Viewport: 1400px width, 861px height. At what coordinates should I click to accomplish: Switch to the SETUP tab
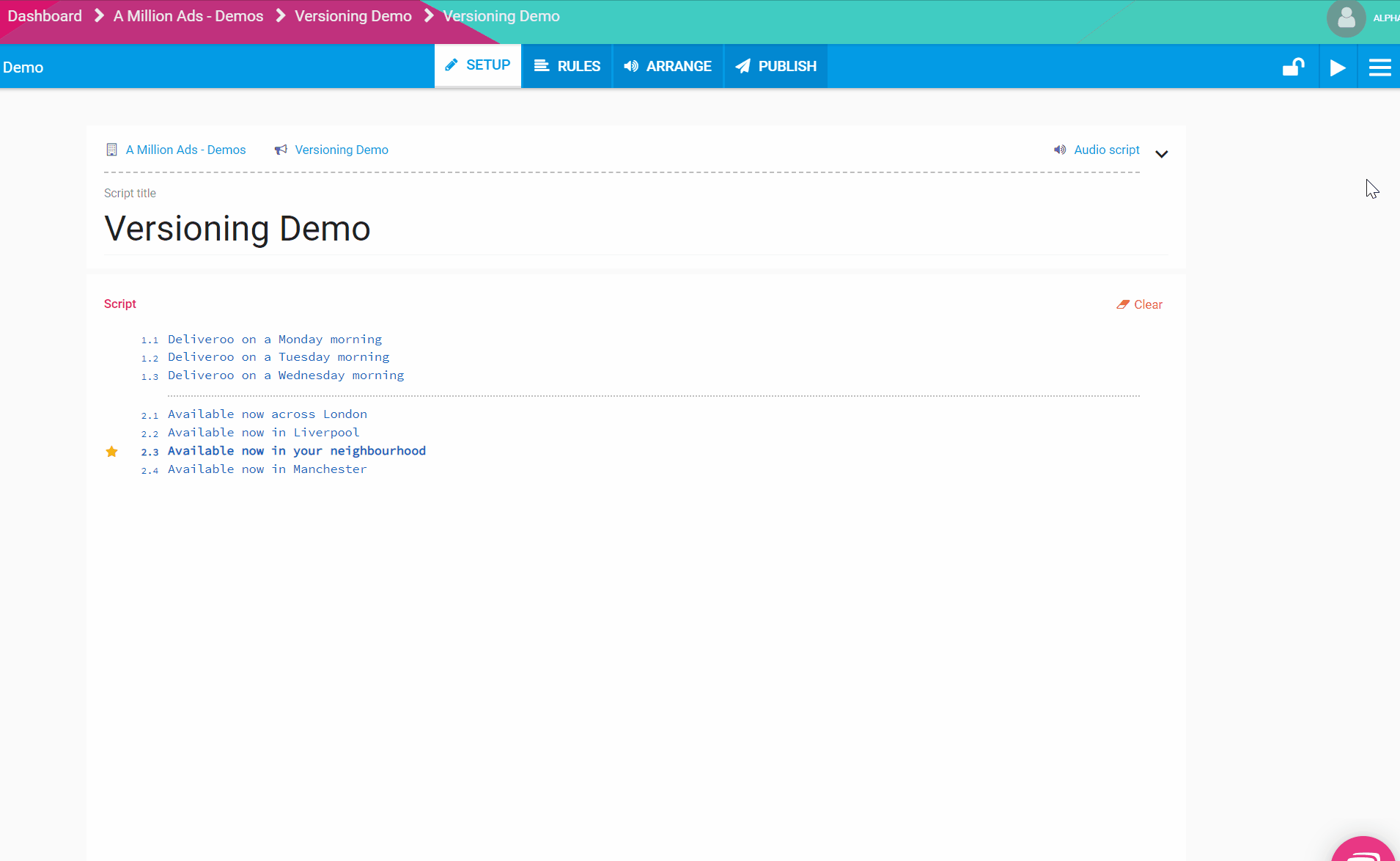[478, 66]
